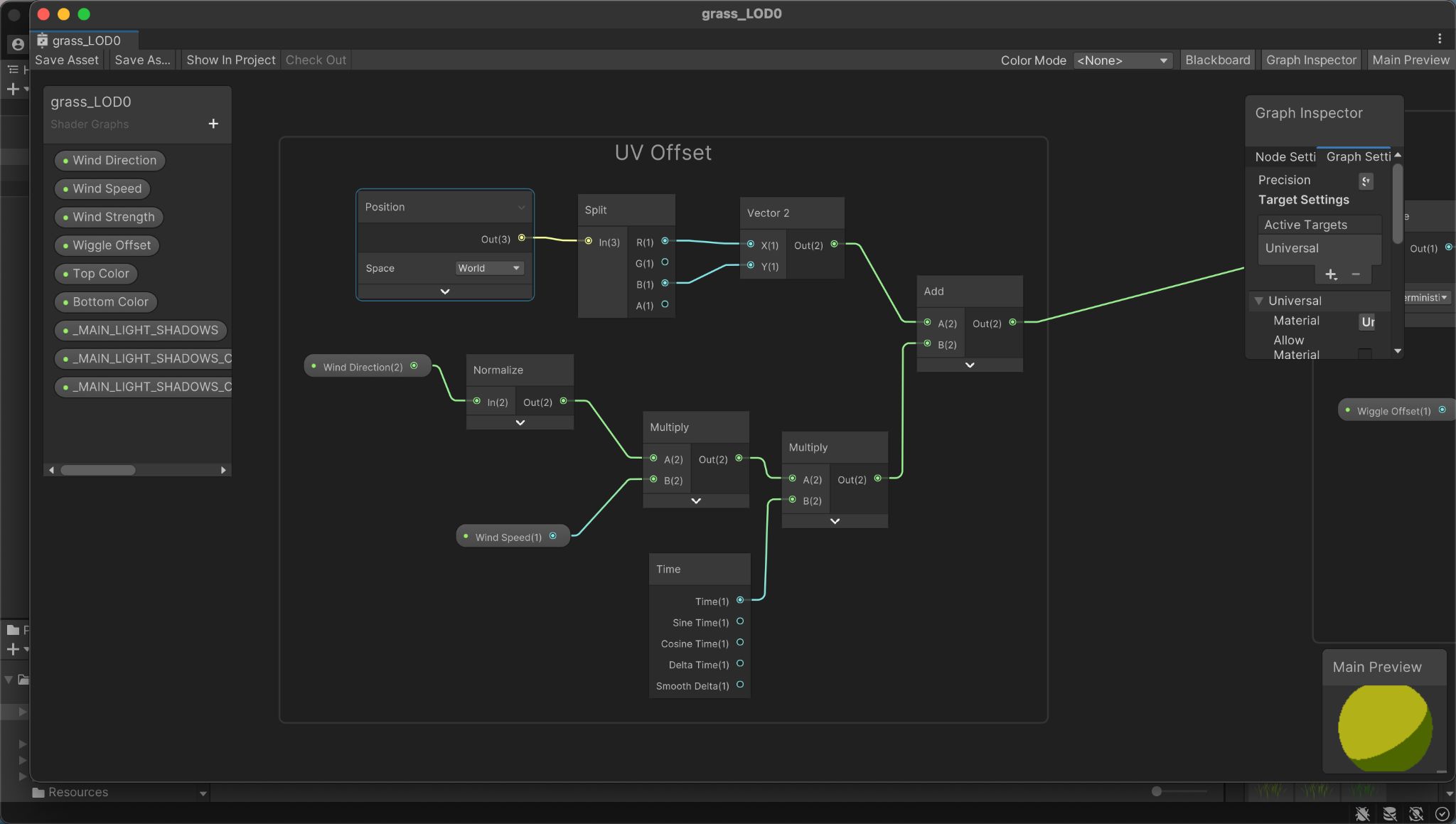Click the auto-generate lighting status icon
Viewport: 1456px width, 824px height.
1416,813
